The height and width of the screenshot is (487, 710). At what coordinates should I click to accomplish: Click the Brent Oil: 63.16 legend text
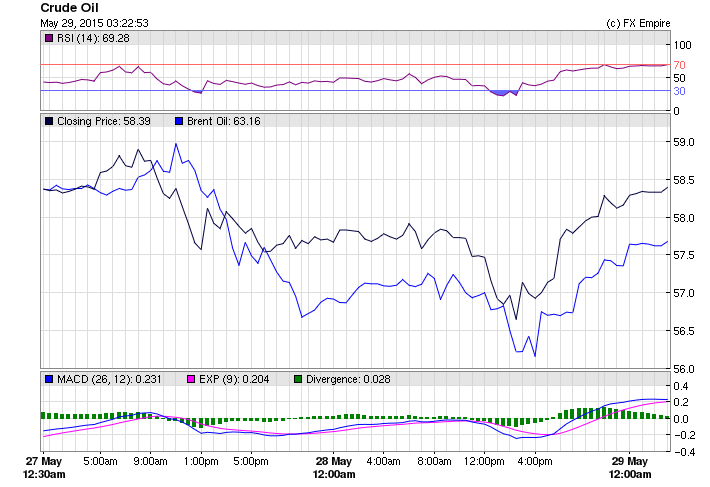tap(224, 121)
